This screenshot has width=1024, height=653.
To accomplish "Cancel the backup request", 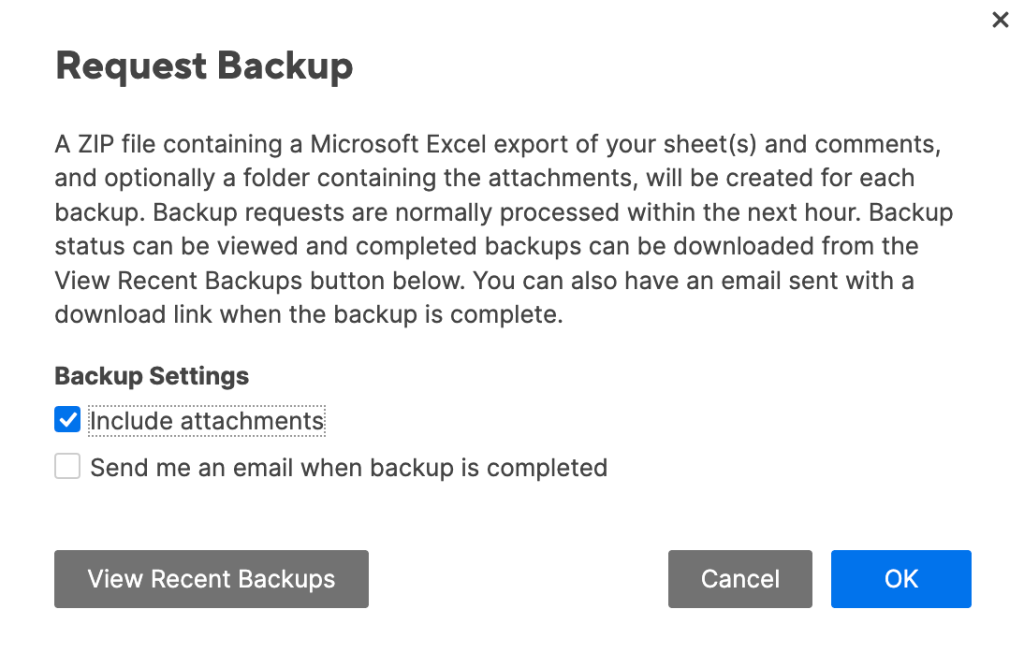I will (740, 579).
